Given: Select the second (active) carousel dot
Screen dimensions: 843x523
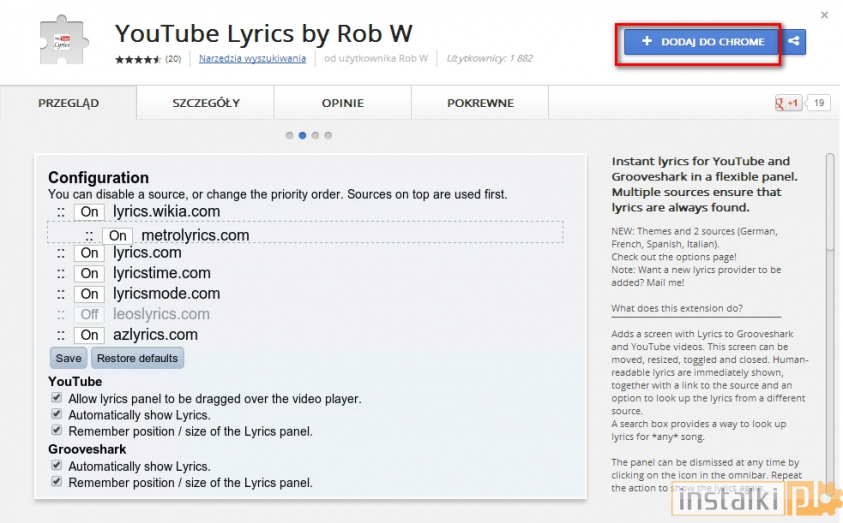Looking at the screenshot, I should tap(302, 135).
